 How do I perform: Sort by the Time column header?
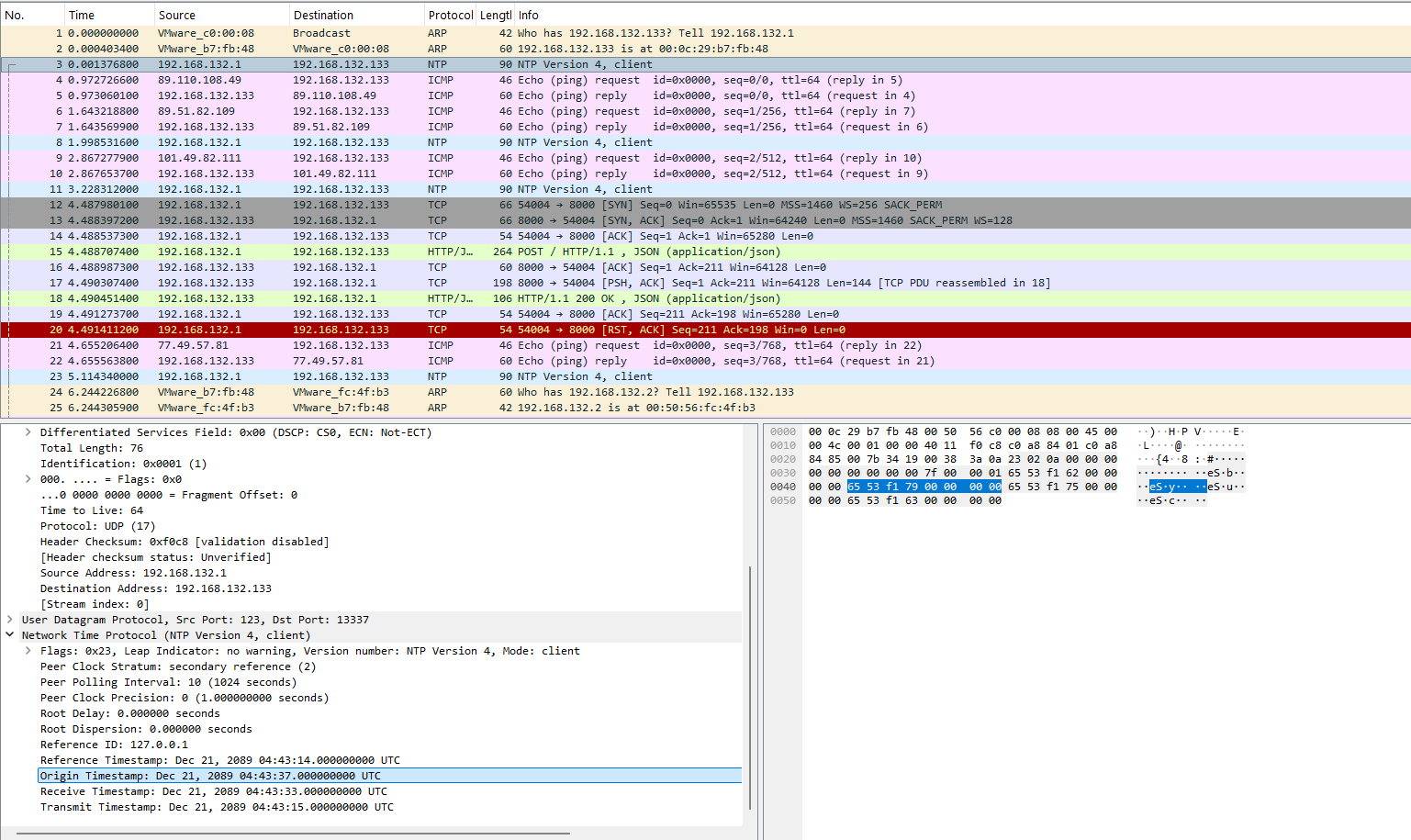click(x=109, y=16)
